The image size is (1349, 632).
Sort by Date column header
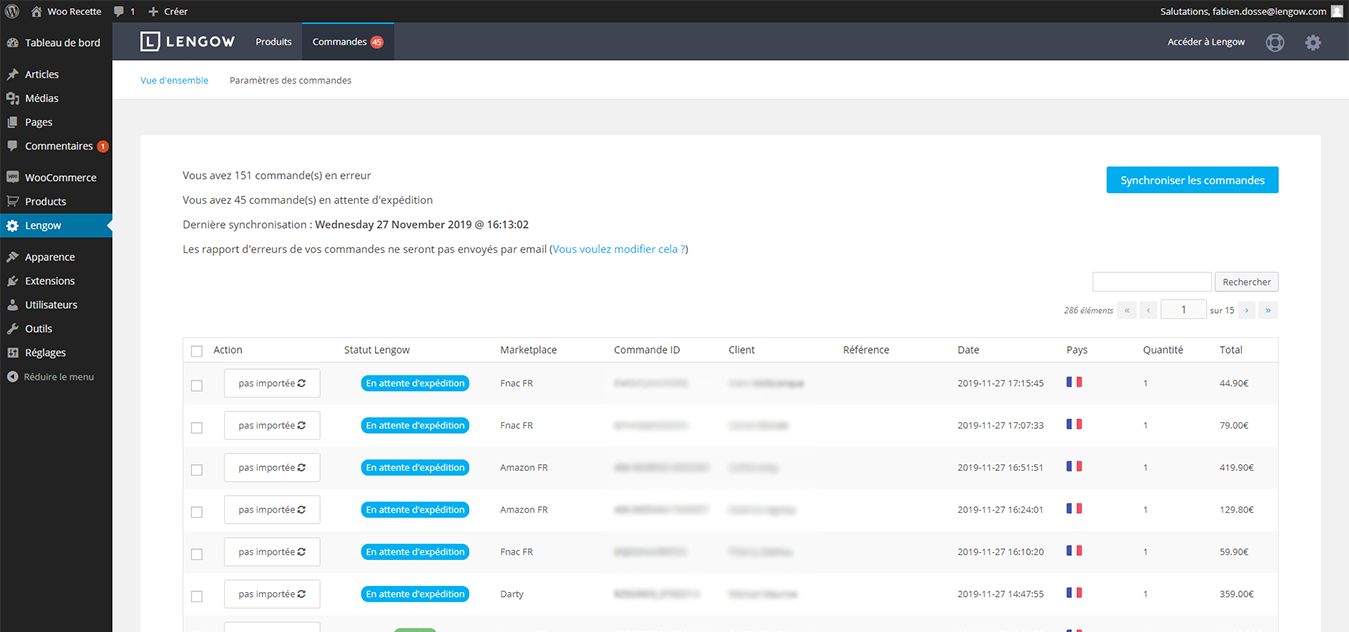(968, 350)
